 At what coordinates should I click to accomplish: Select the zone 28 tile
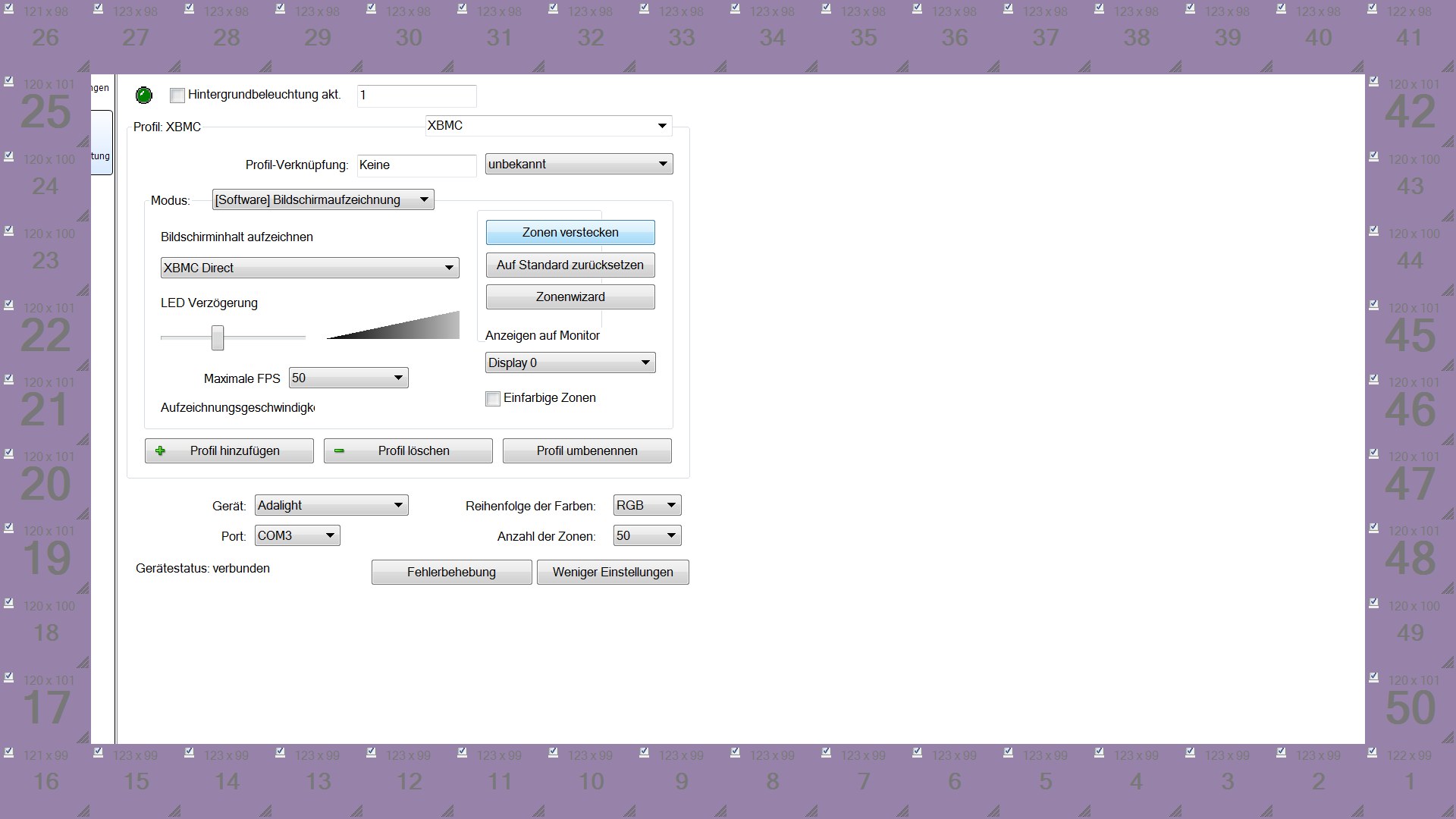click(227, 36)
